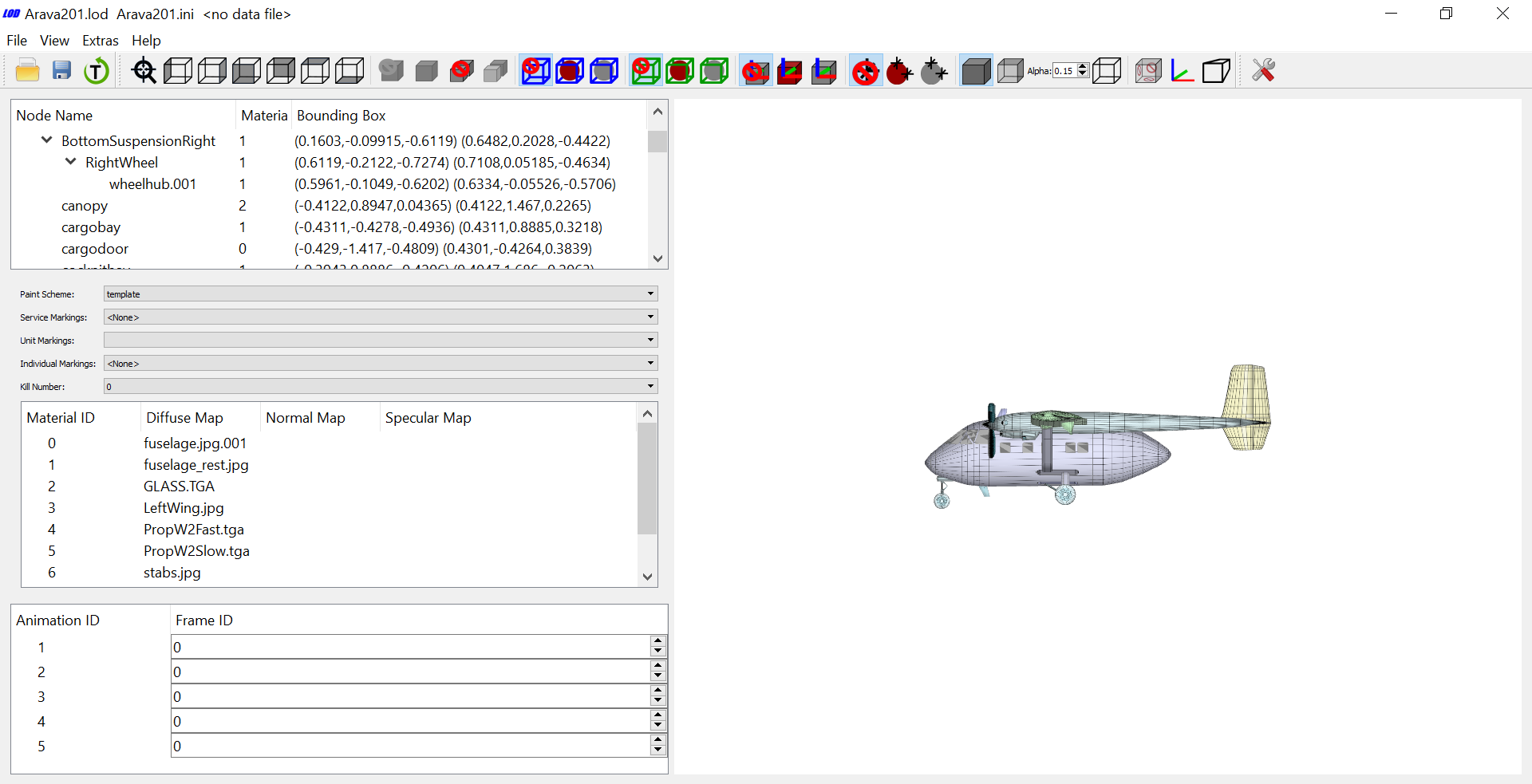Toggle green box with grey sphere icon
The height and width of the screenshot is (784, 1532).
(x=714, y=71)
